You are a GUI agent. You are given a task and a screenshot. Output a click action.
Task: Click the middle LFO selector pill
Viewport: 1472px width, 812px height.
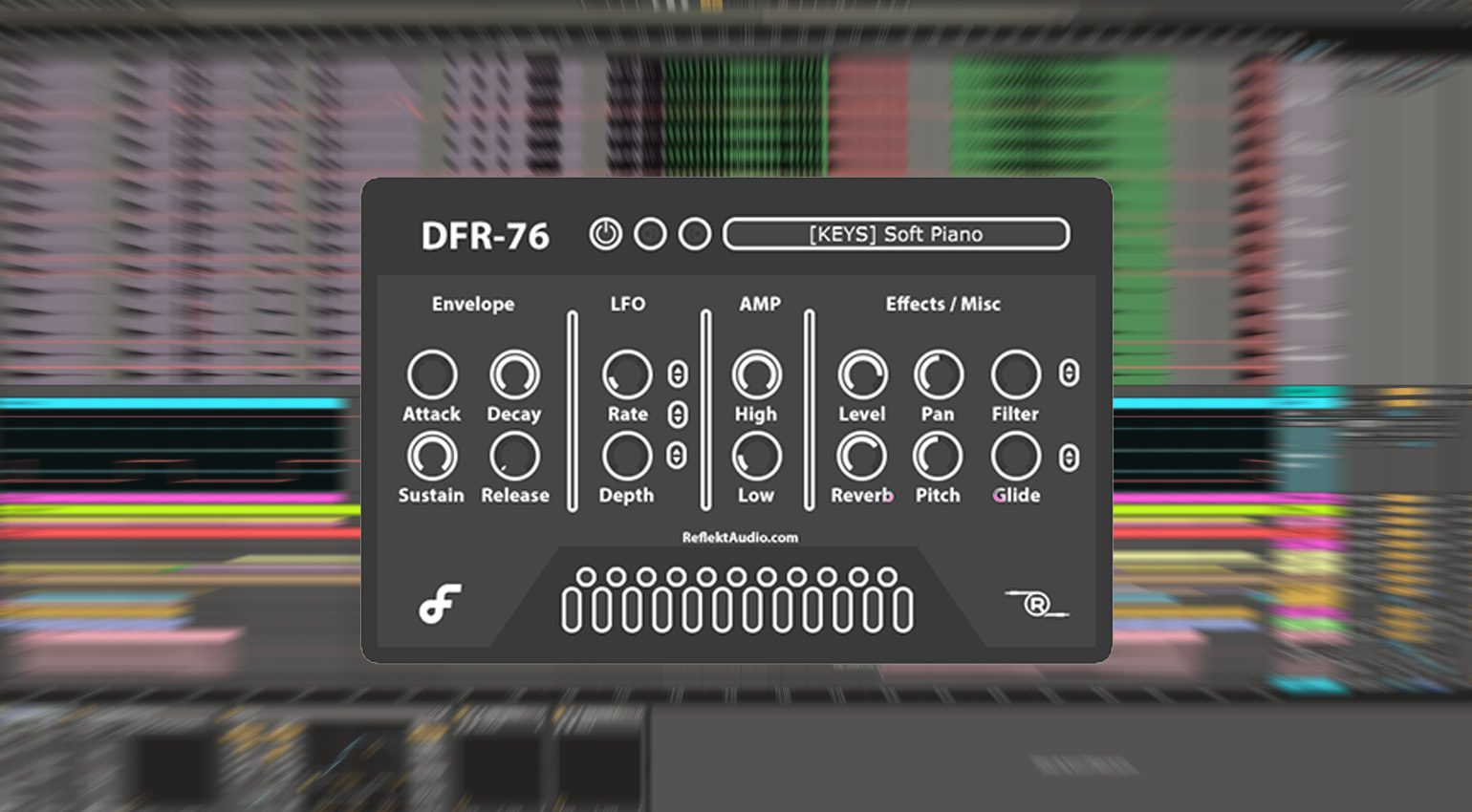677,415
